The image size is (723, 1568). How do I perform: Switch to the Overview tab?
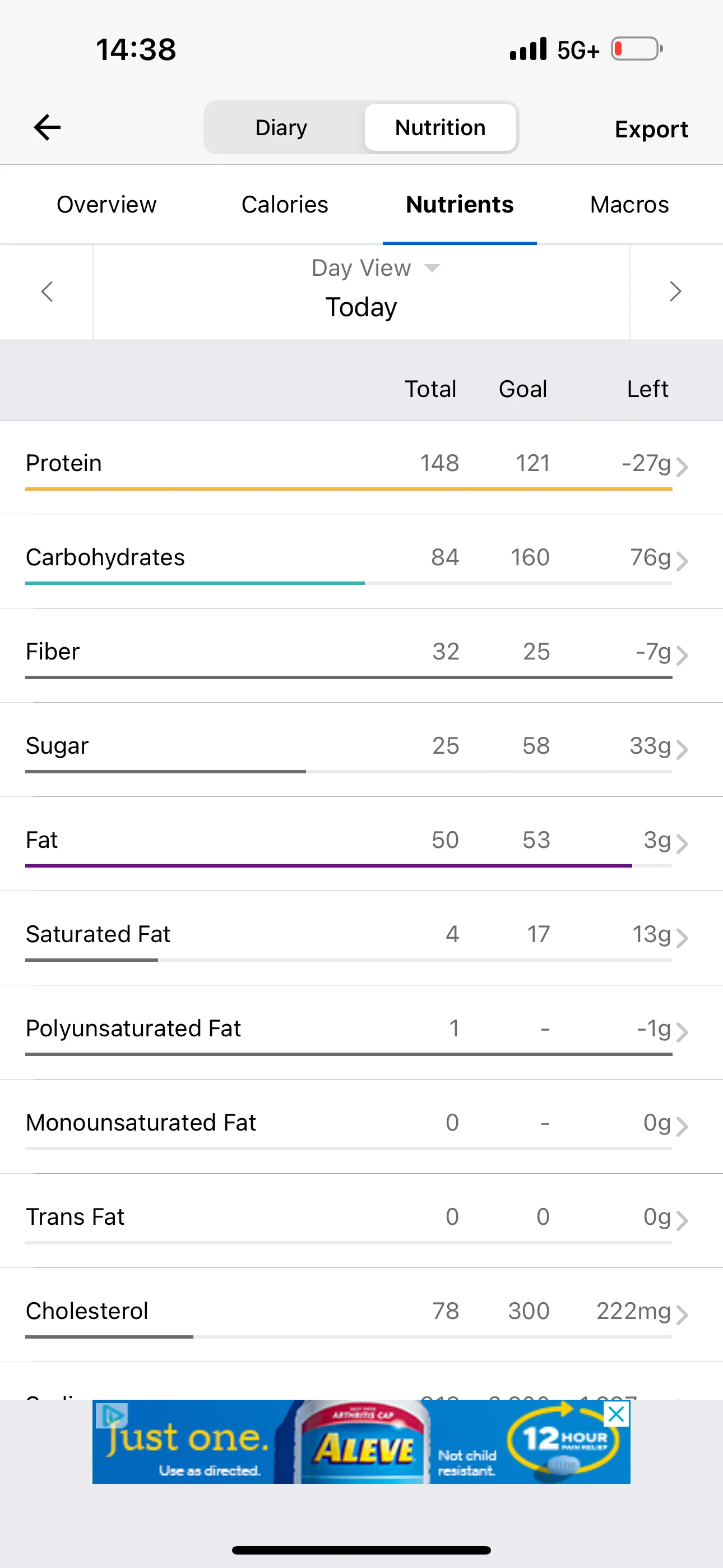pos(106,205)
